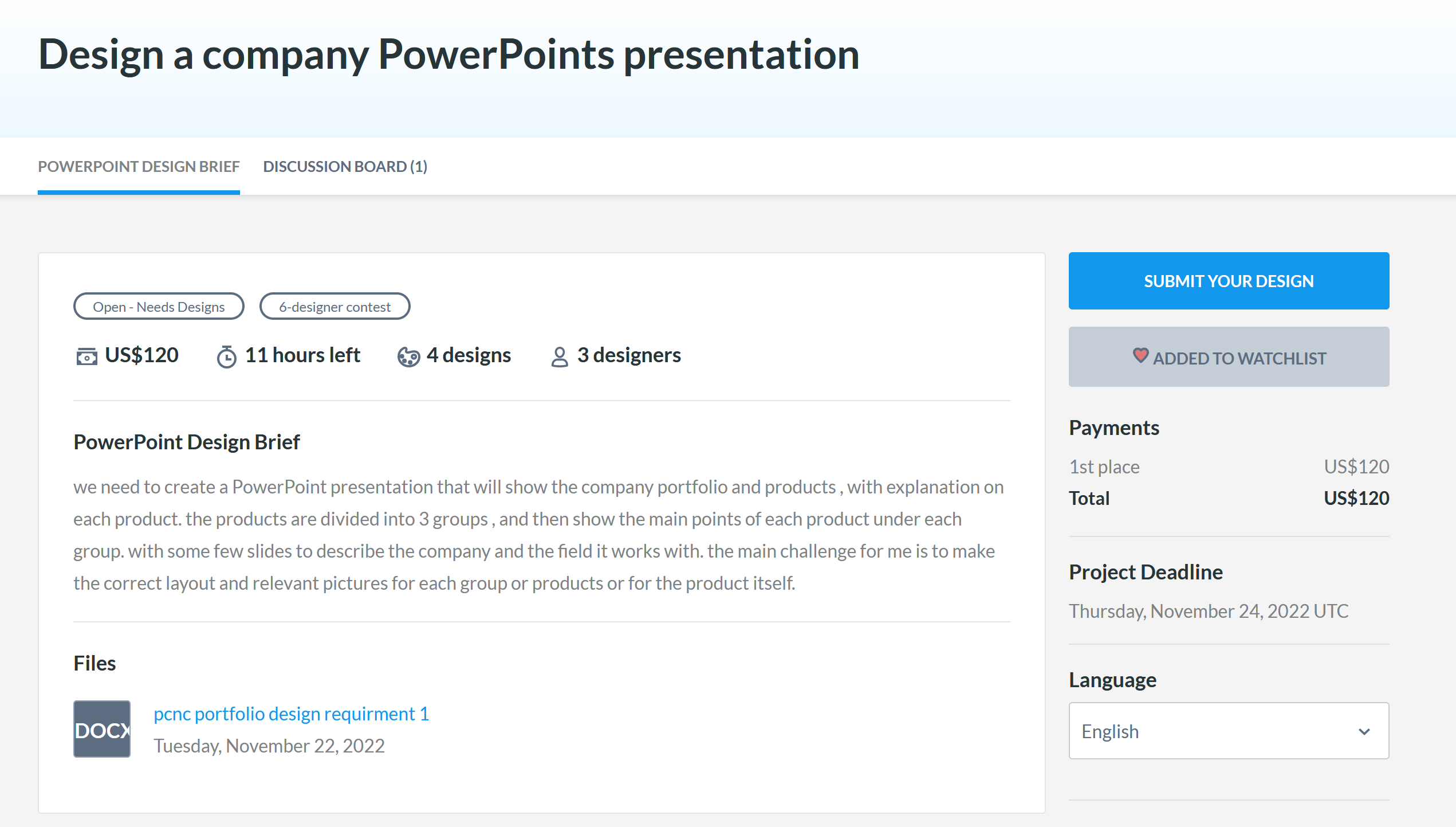Screen dimensions: 1456x827
Task: Click the heart icon in Added to Watchlist
Action: pos(1141,356)
